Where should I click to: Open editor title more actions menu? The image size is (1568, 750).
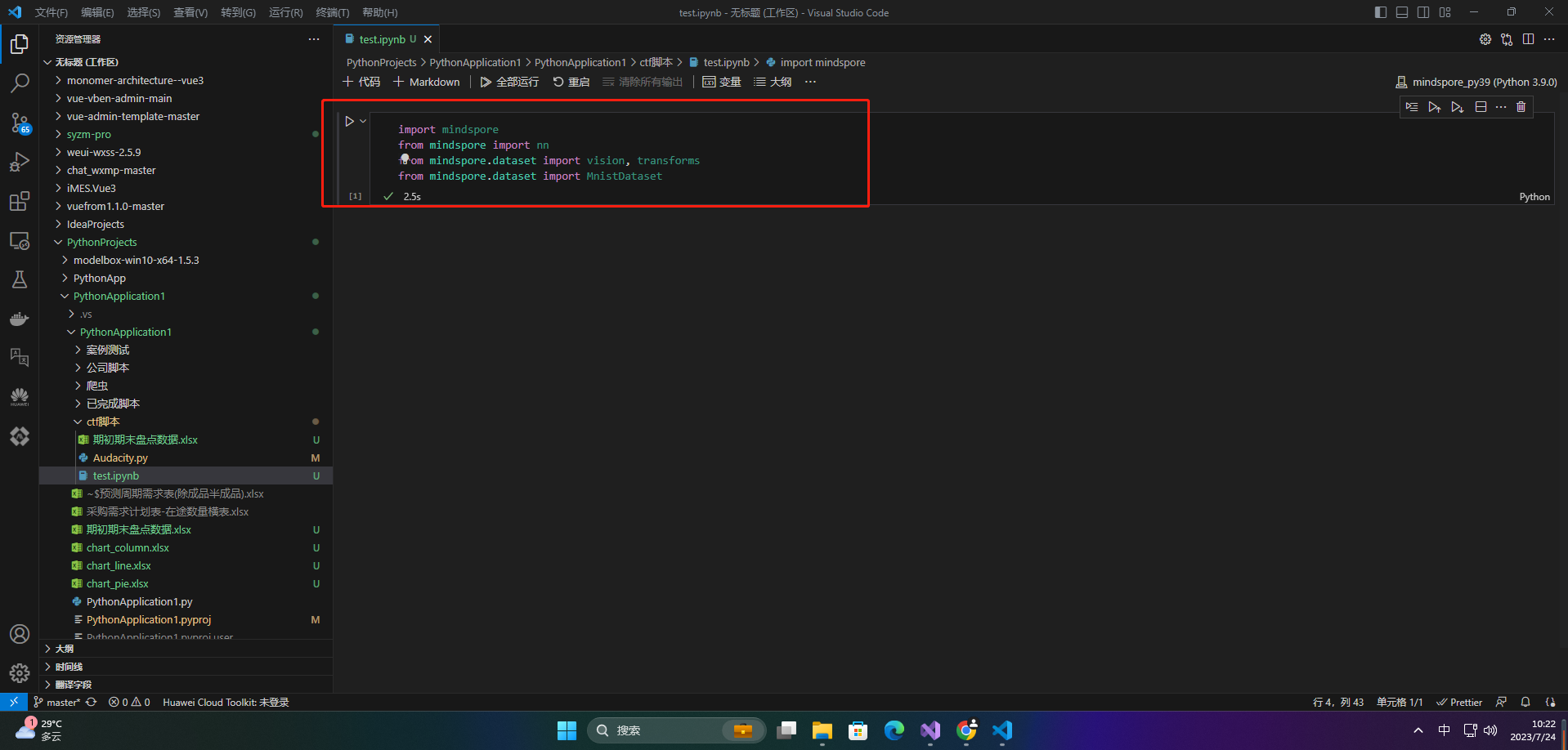pos(1549,39)
